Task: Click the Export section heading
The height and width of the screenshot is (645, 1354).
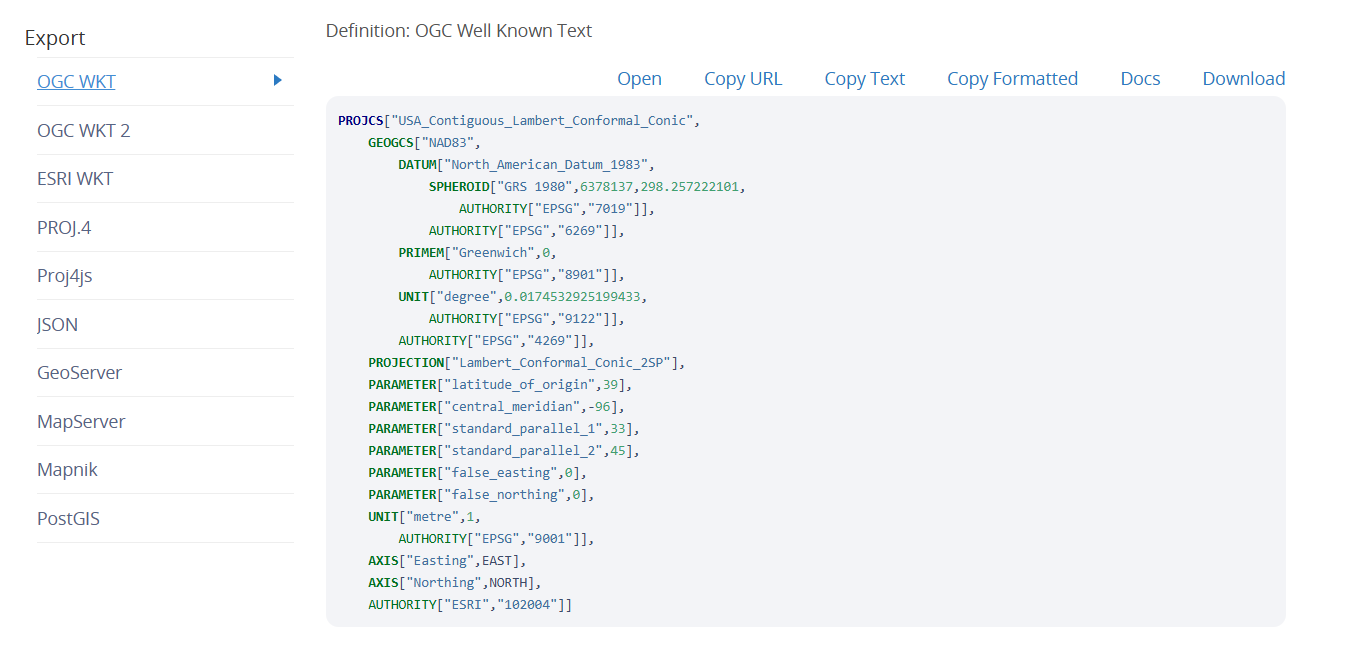Action: pos(55,38)
